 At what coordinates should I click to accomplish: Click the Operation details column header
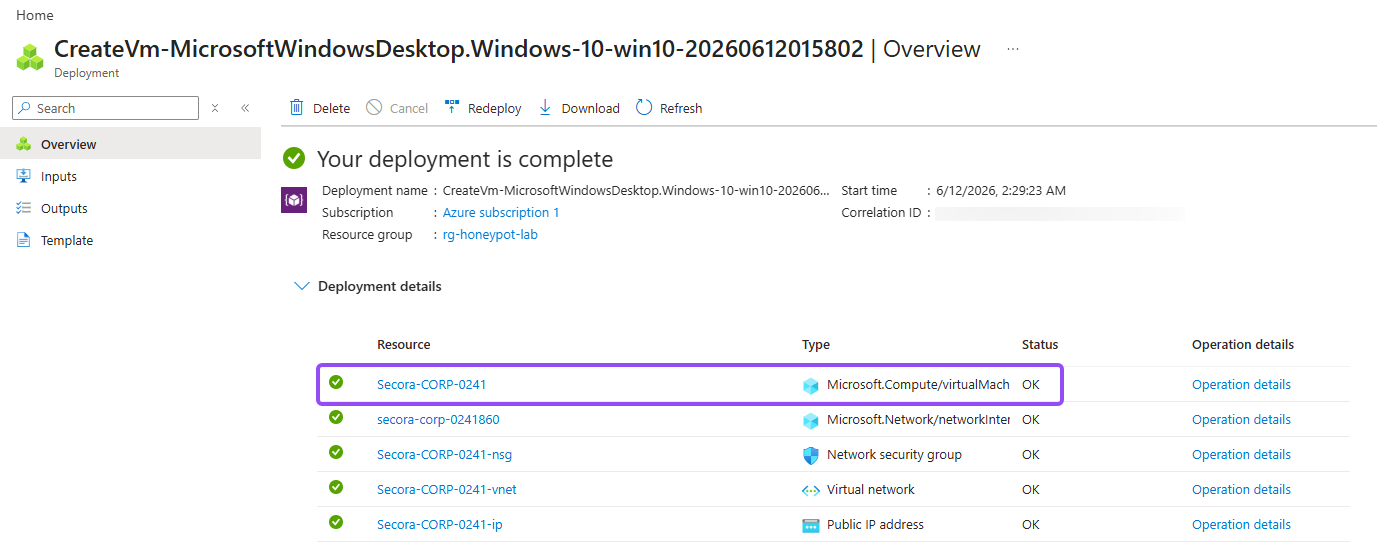coord(1243,344)
